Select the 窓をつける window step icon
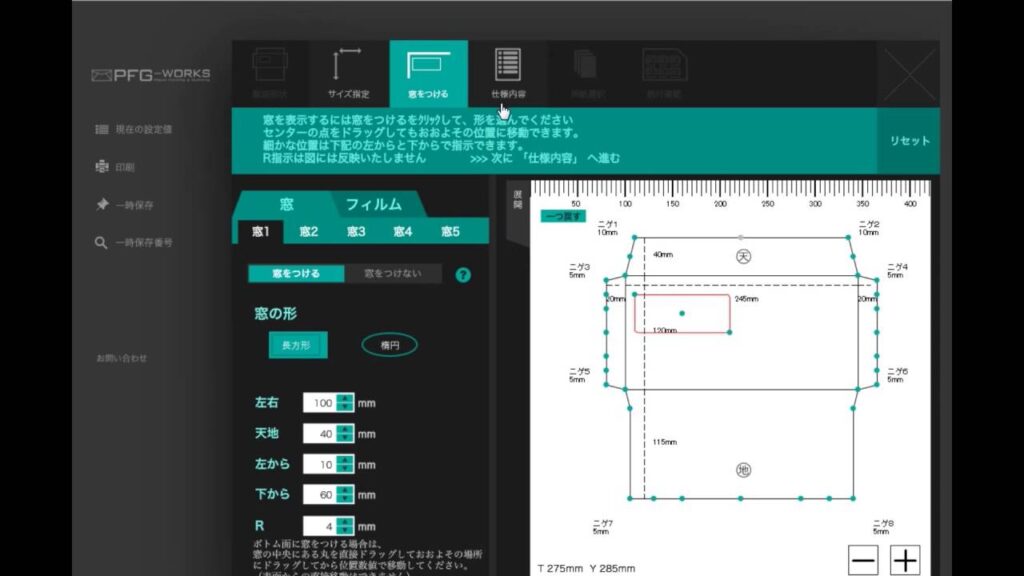1024x576 pixels. click(428, 72)
